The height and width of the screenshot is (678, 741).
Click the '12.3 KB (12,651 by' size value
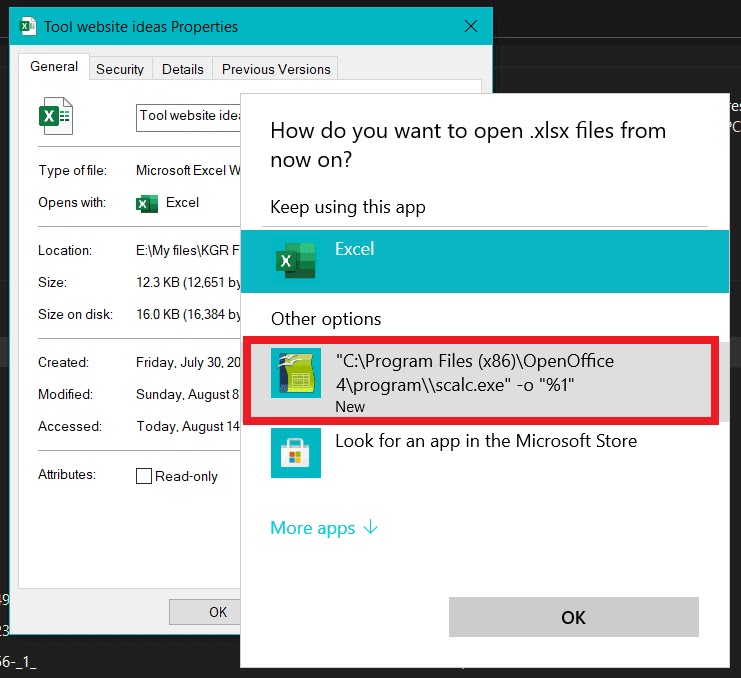[x=188, y=282]
